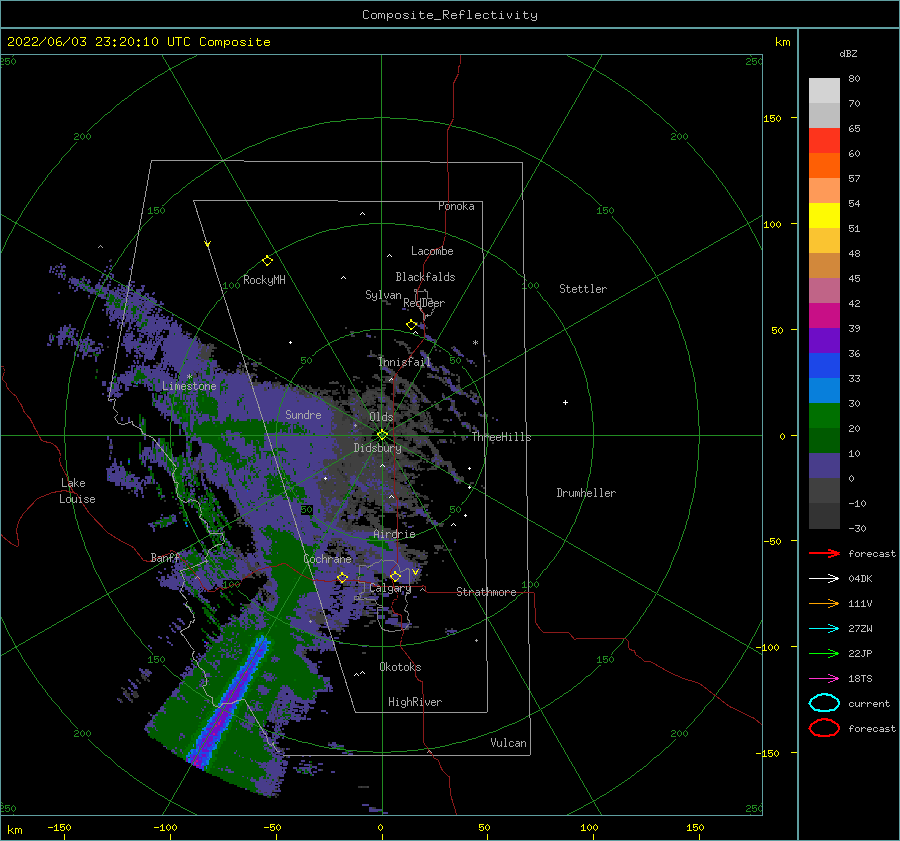Click the Banff town label

[165, 557]
